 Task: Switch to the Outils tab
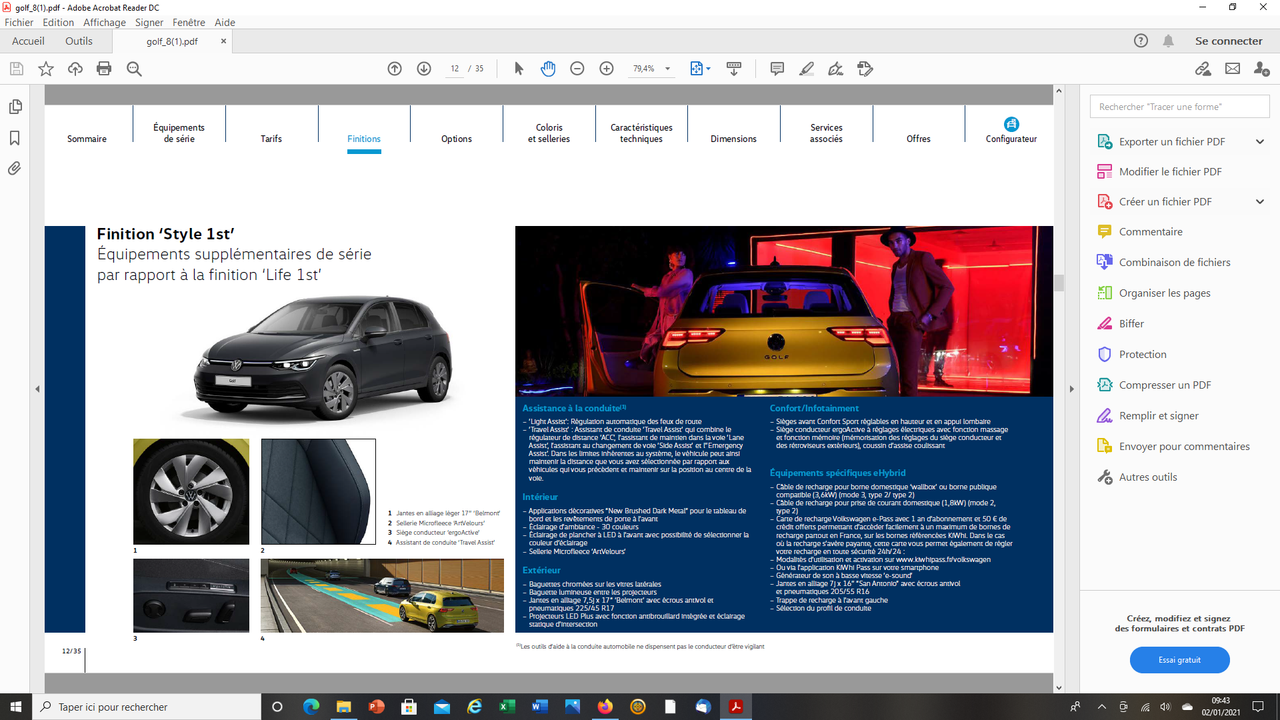coord(79,41)
